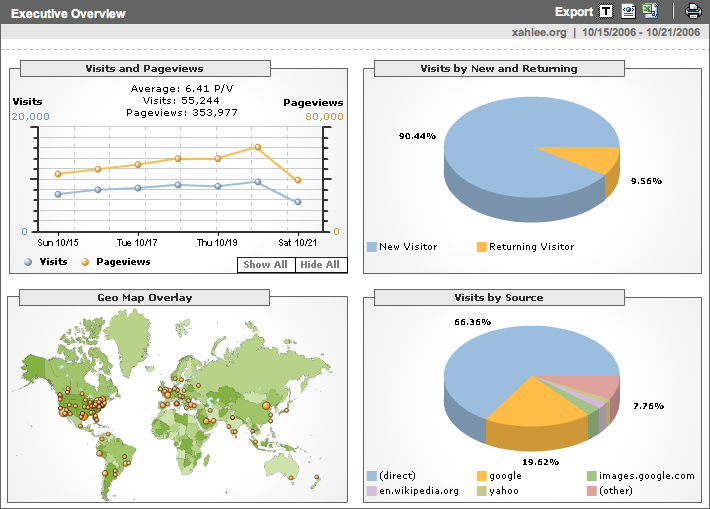Export report as text file
Viewport: 710px width, 509px height.
(x=606, y=12)
